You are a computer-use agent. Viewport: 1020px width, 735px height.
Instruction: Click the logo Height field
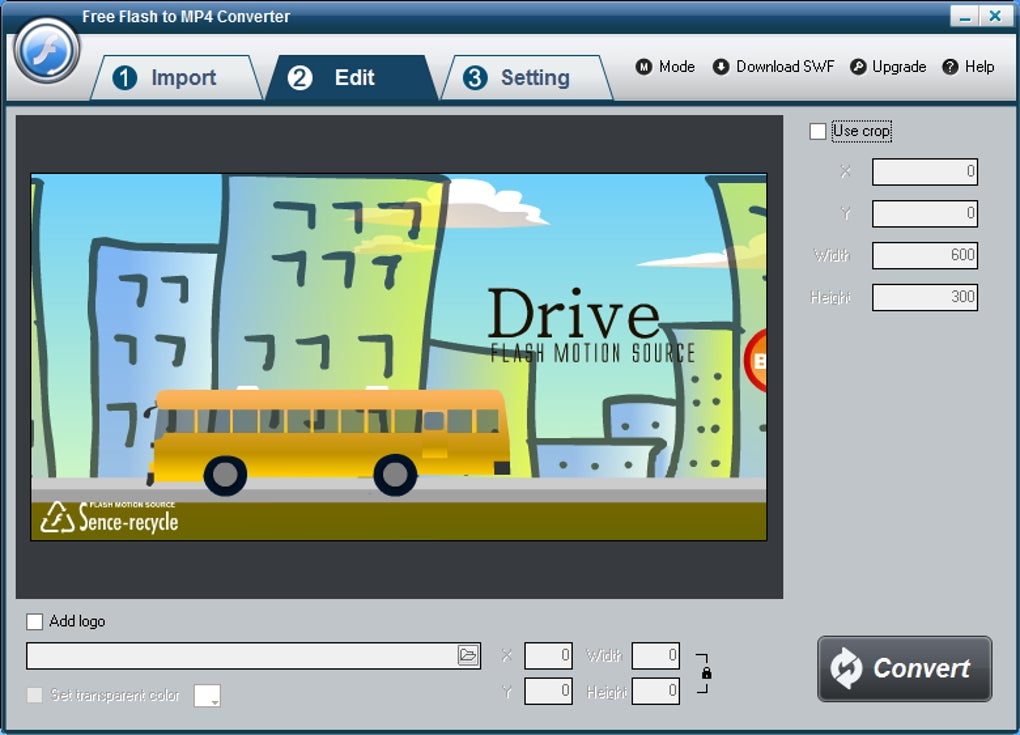656,691
